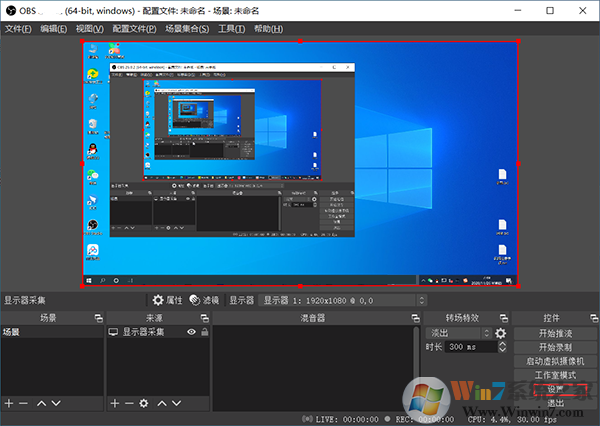The height and width of the screenshot is (426, 600).
Task: Open filters for the display capture source
Action: coord(204,299)
